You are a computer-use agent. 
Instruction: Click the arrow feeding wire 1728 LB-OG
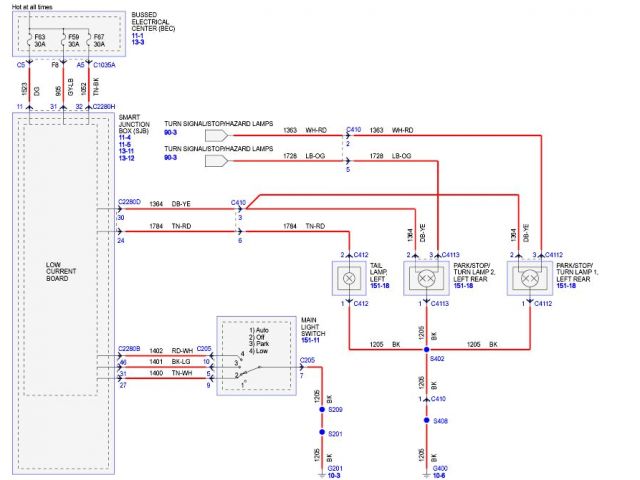click(x=216, y=159)
